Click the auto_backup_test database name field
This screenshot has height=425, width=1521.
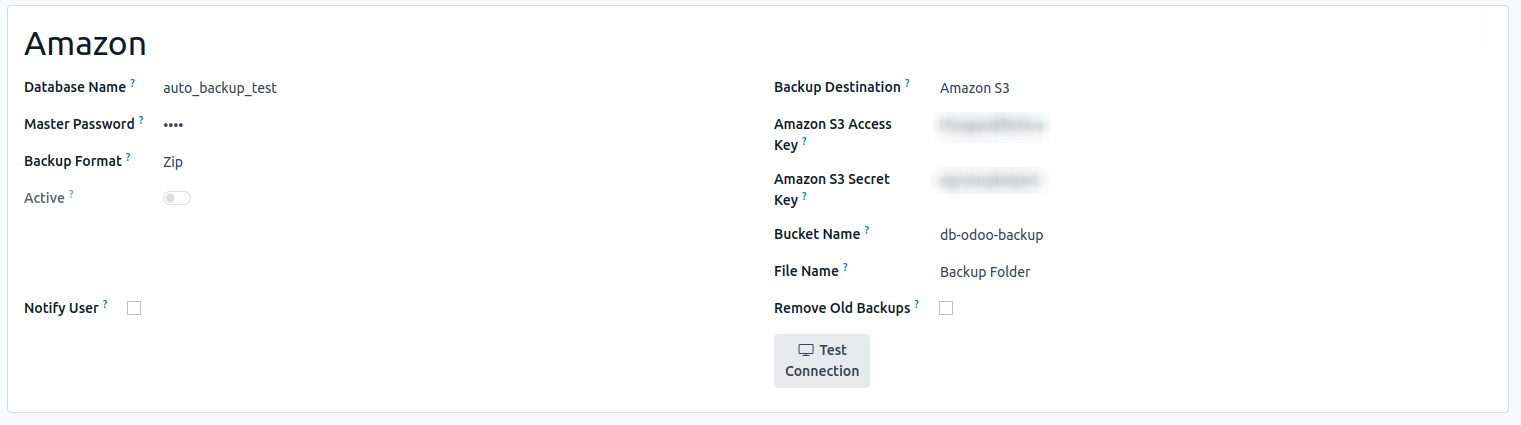point(220,88)
